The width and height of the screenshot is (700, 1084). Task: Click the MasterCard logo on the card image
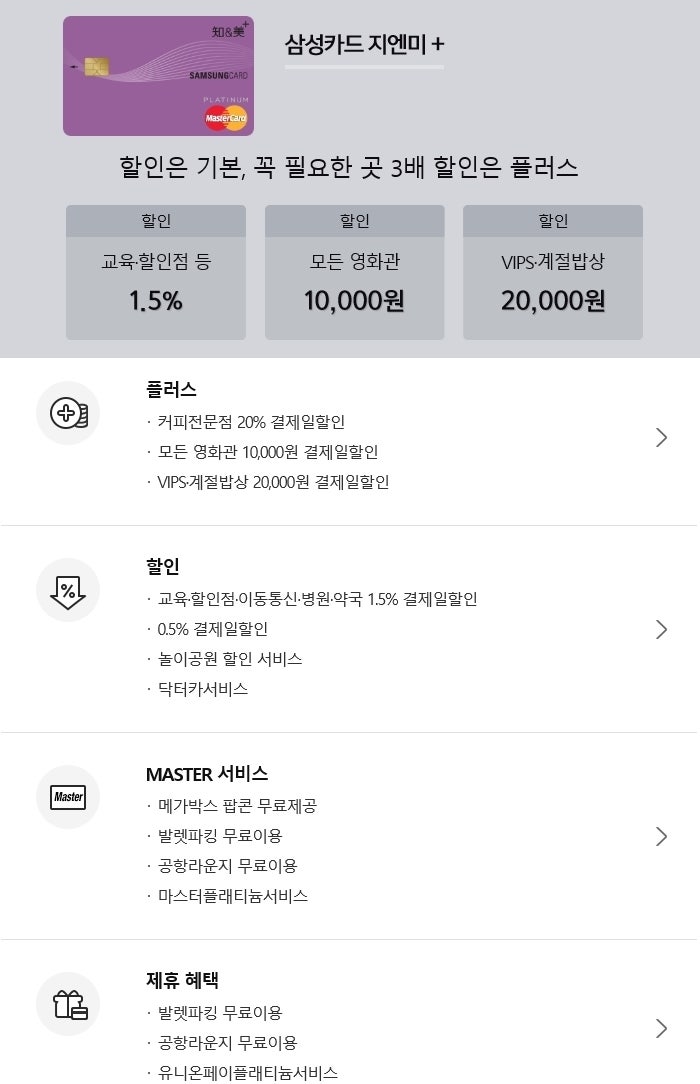(226, 118)
